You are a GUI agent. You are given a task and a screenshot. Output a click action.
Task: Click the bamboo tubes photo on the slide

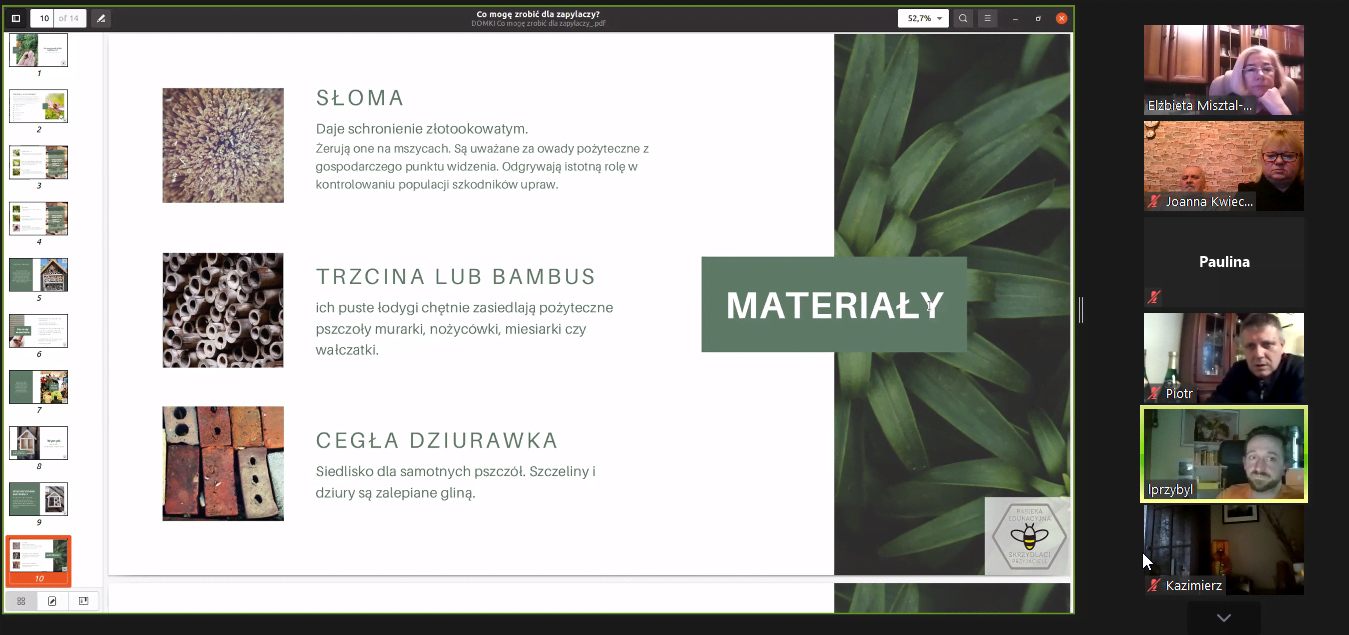[x=223, y=310]
